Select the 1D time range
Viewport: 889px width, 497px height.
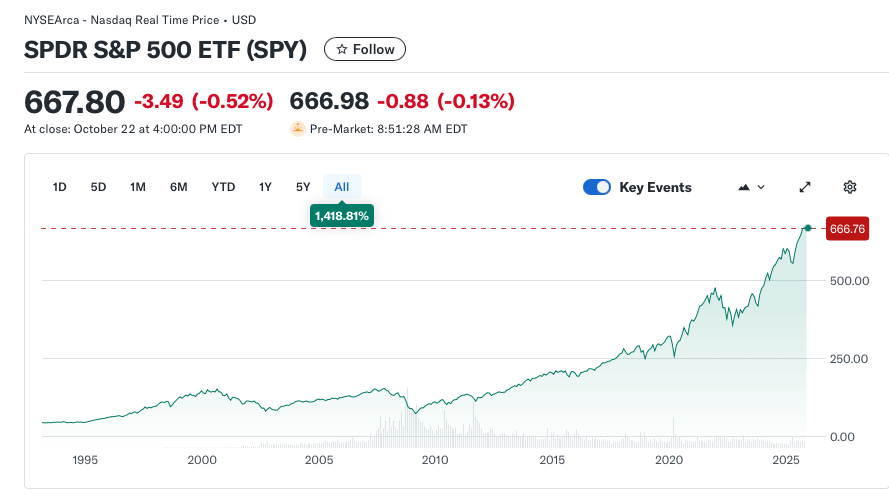coord(59,187)
